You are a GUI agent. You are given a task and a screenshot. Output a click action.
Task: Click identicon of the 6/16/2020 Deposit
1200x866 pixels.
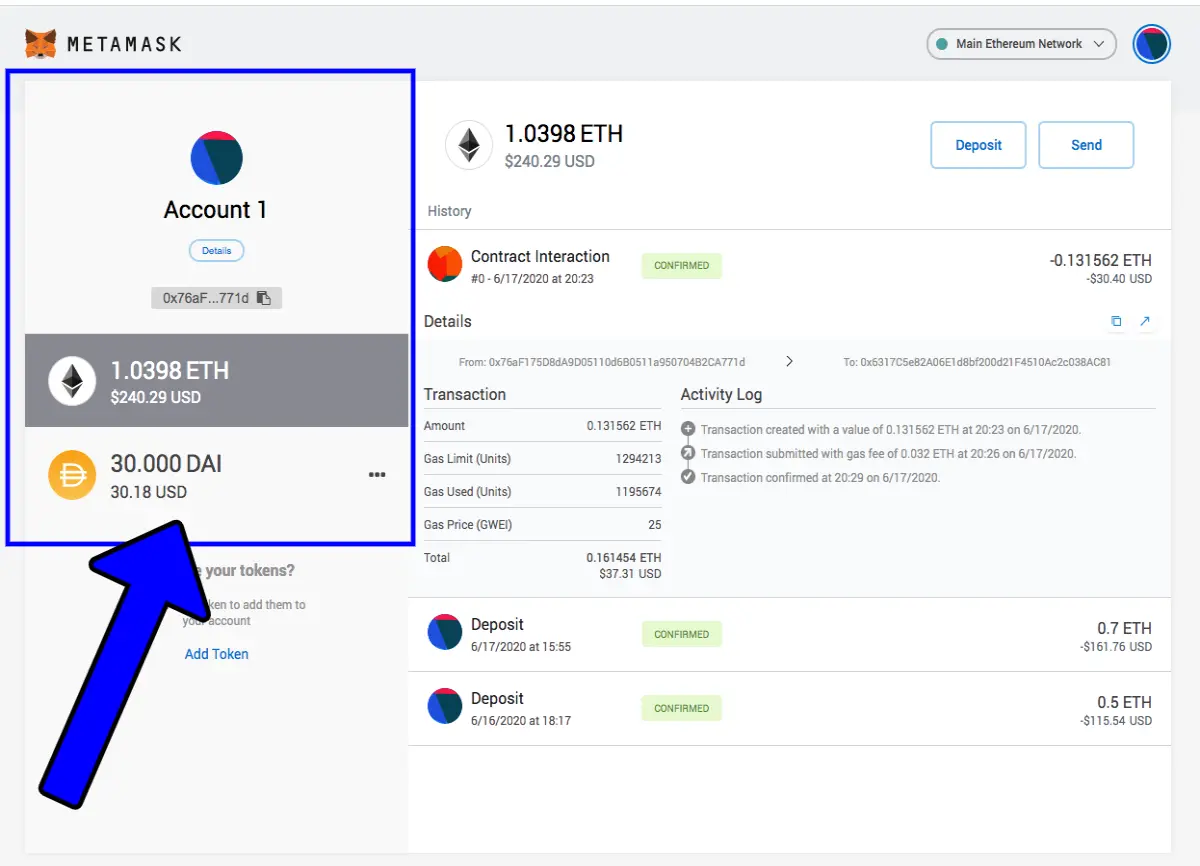[445, 706]
